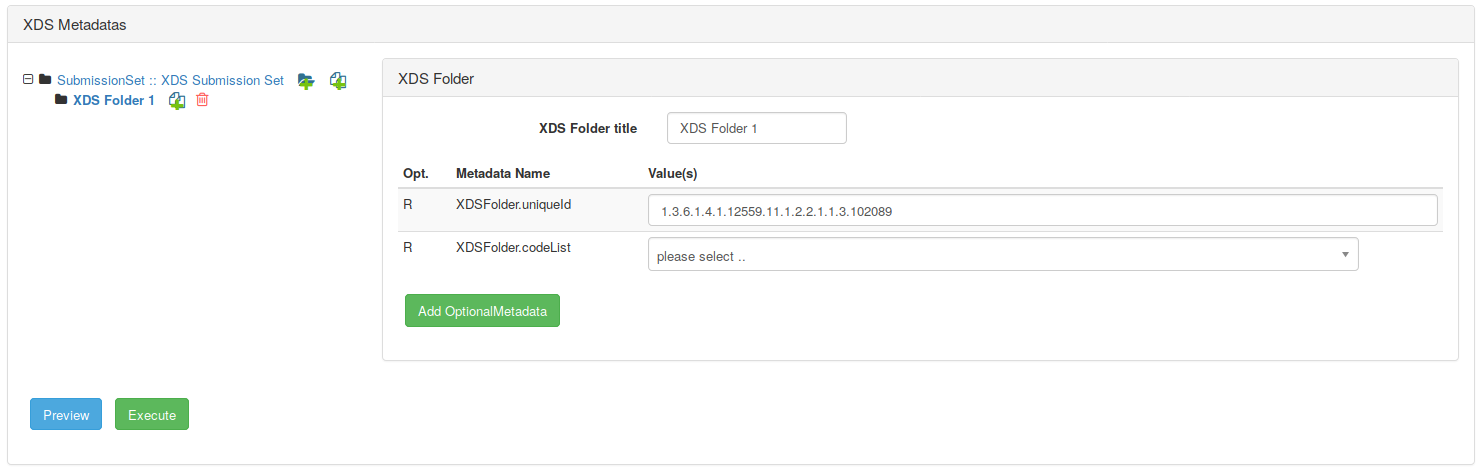Run the submission with the Execute button

click(152, 415)
